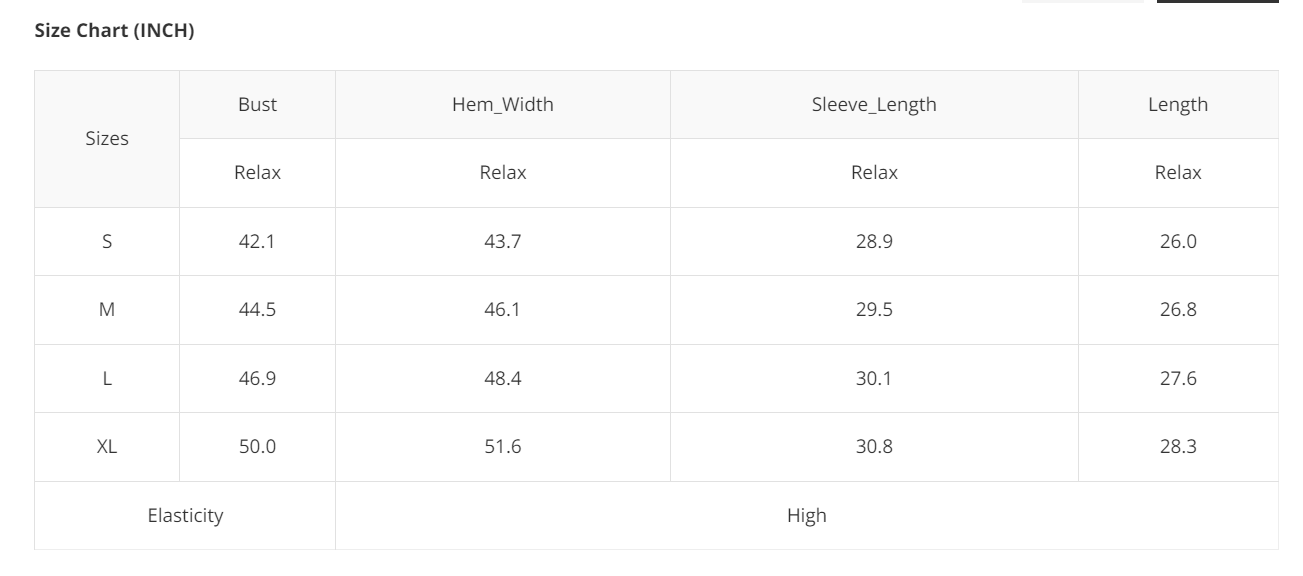This screenshot has width=1303, height=576.
Task: Select the S size row label
Action: tap(107, 241)
